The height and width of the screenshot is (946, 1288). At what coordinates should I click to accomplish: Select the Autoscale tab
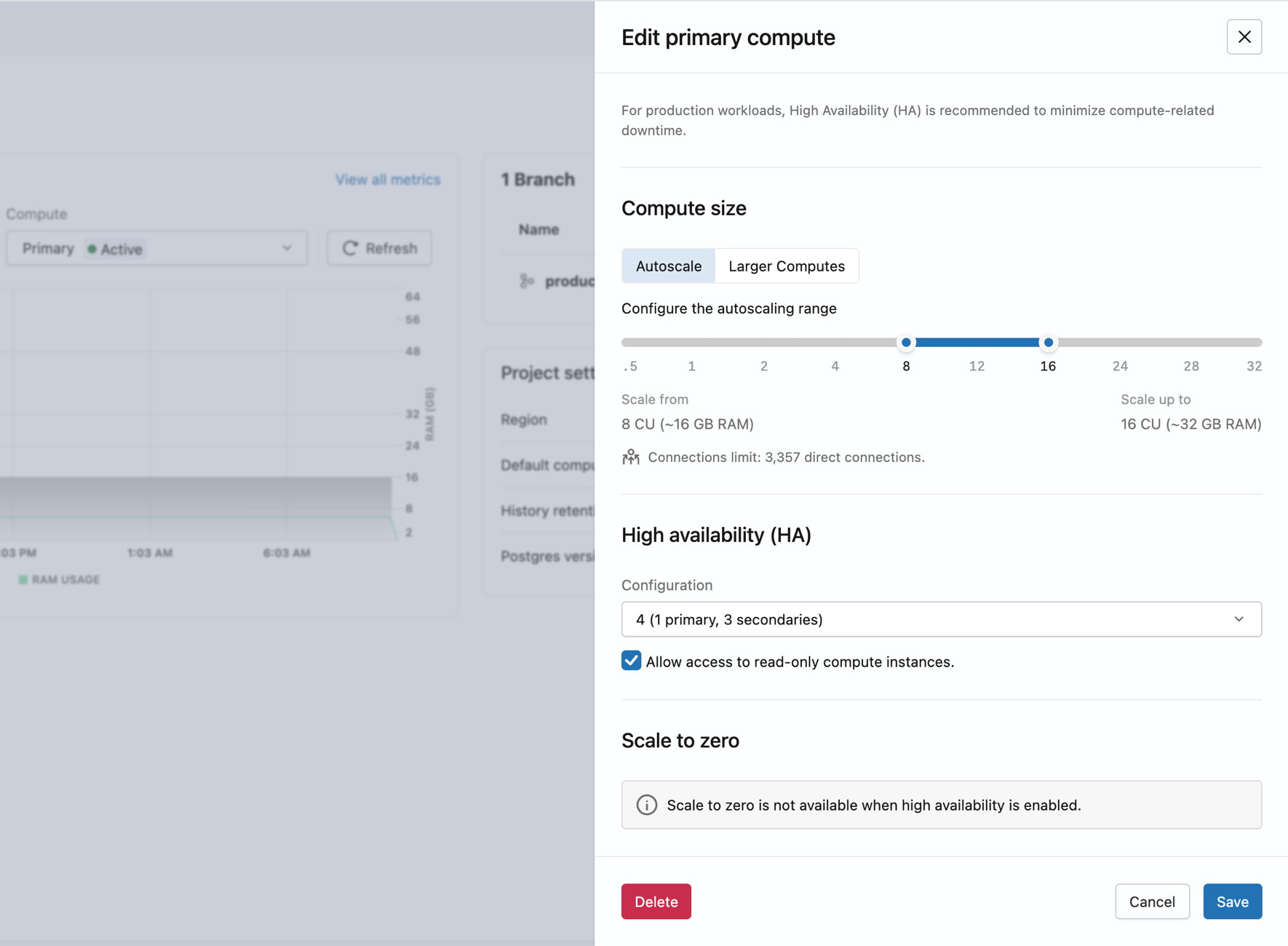(x=667, y=266)
